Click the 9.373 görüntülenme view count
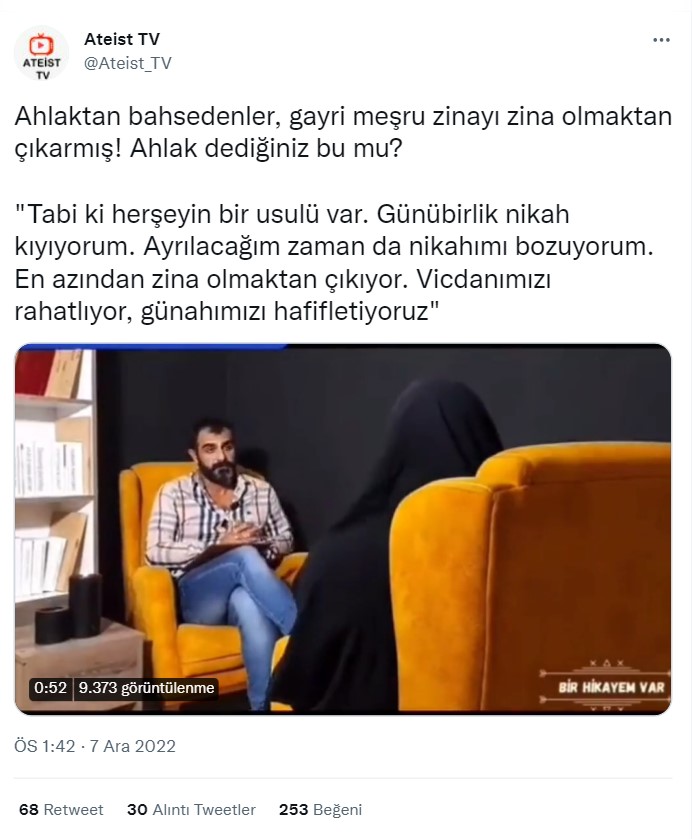Image resolution: width=692 pixels, height=839 pixels. (146, 688)
